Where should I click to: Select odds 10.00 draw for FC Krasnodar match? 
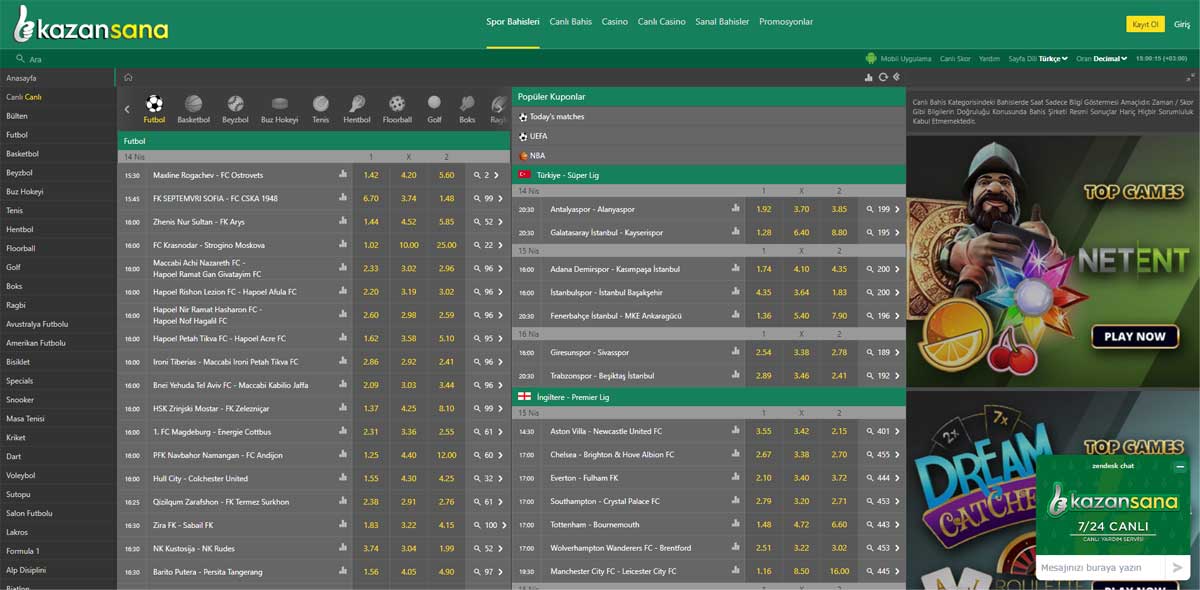click(x=409, y=245)
